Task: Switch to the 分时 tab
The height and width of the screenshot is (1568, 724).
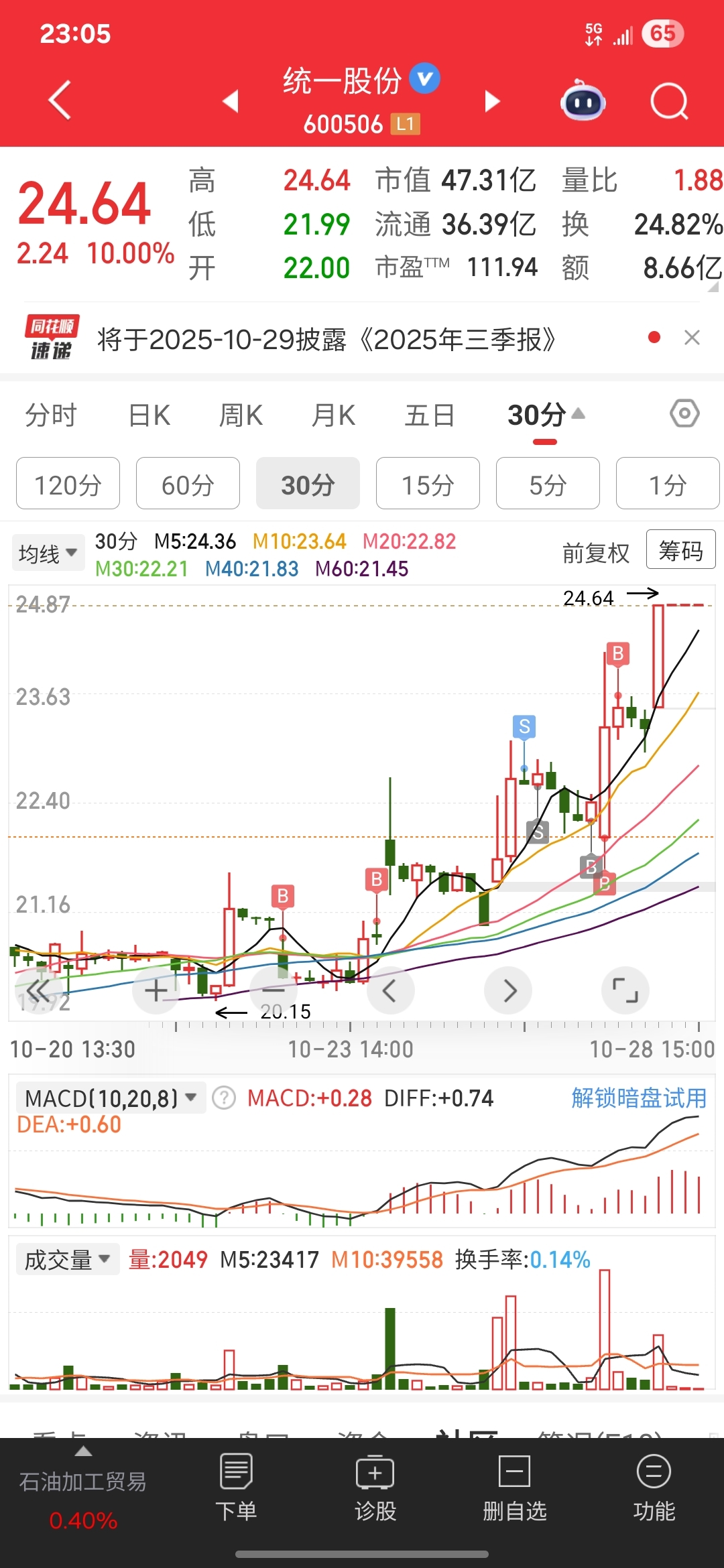Action: (x=51, y=415)
